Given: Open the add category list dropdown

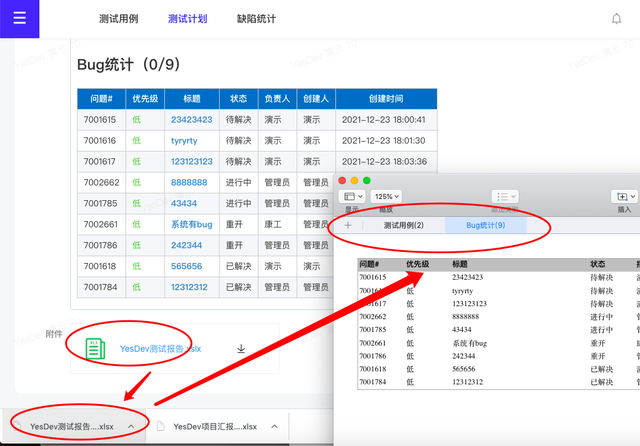Looking at the screenshot, I should [x=505, y=197].
